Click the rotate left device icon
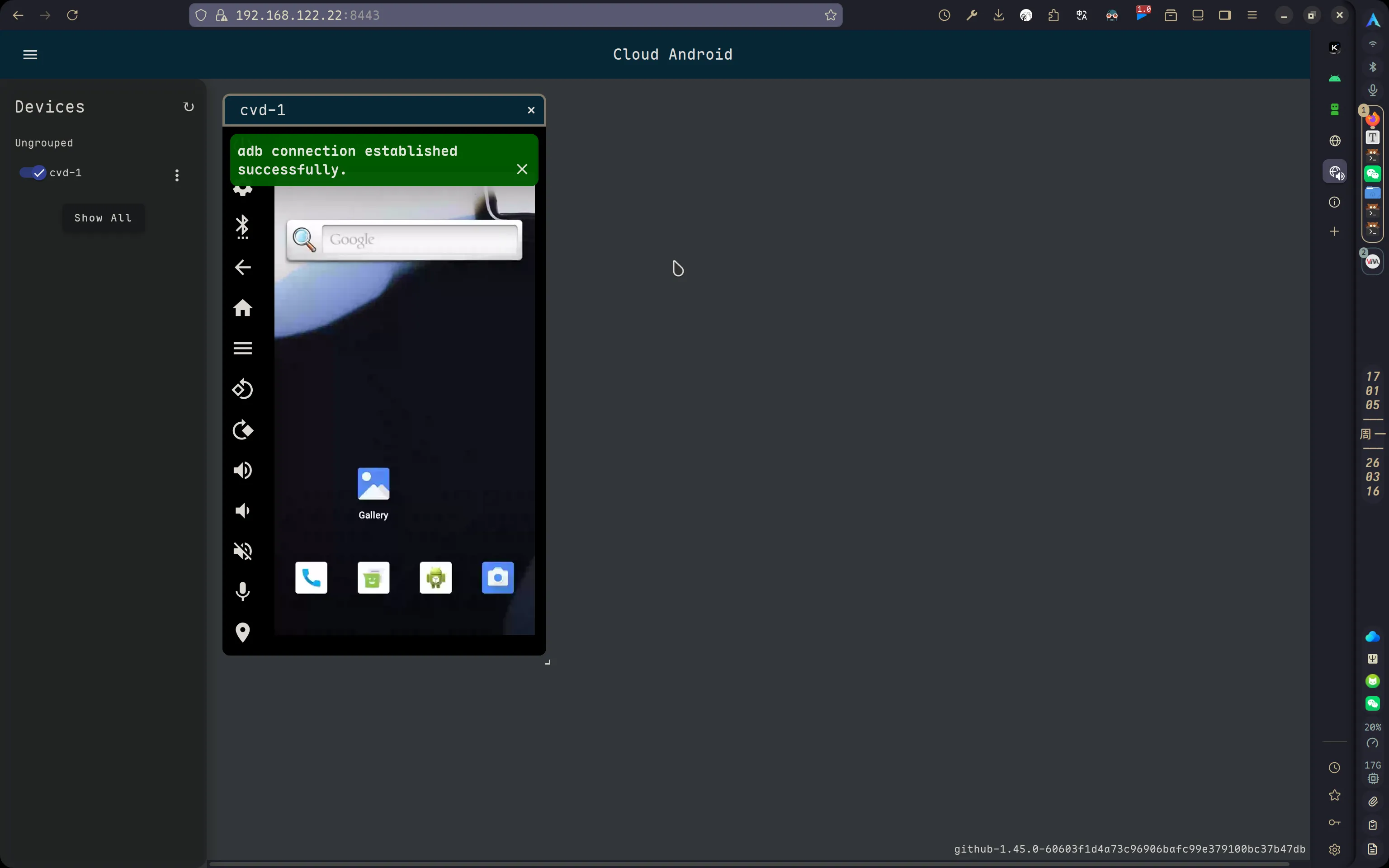Screen dimensions: 1389x868 pos(243,389)
